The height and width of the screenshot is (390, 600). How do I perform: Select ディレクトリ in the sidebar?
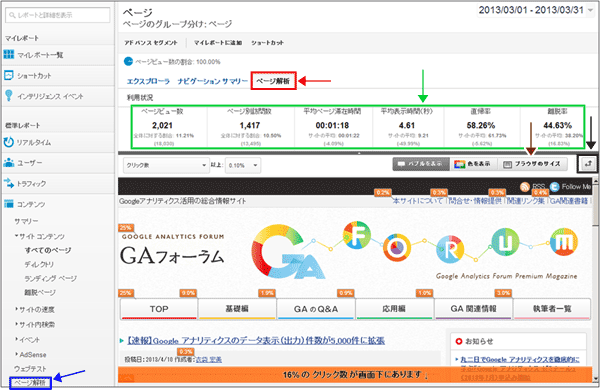pos(39,264)
